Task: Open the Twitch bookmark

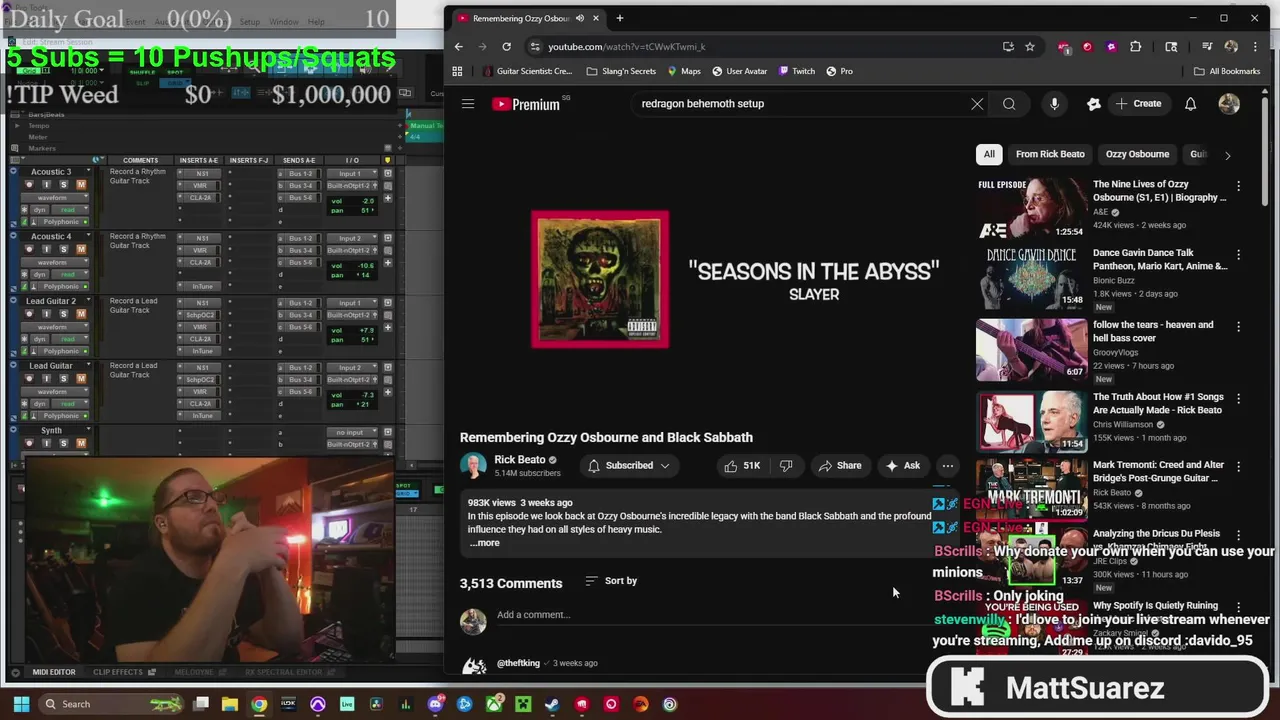Action: [x=796, y=71]
